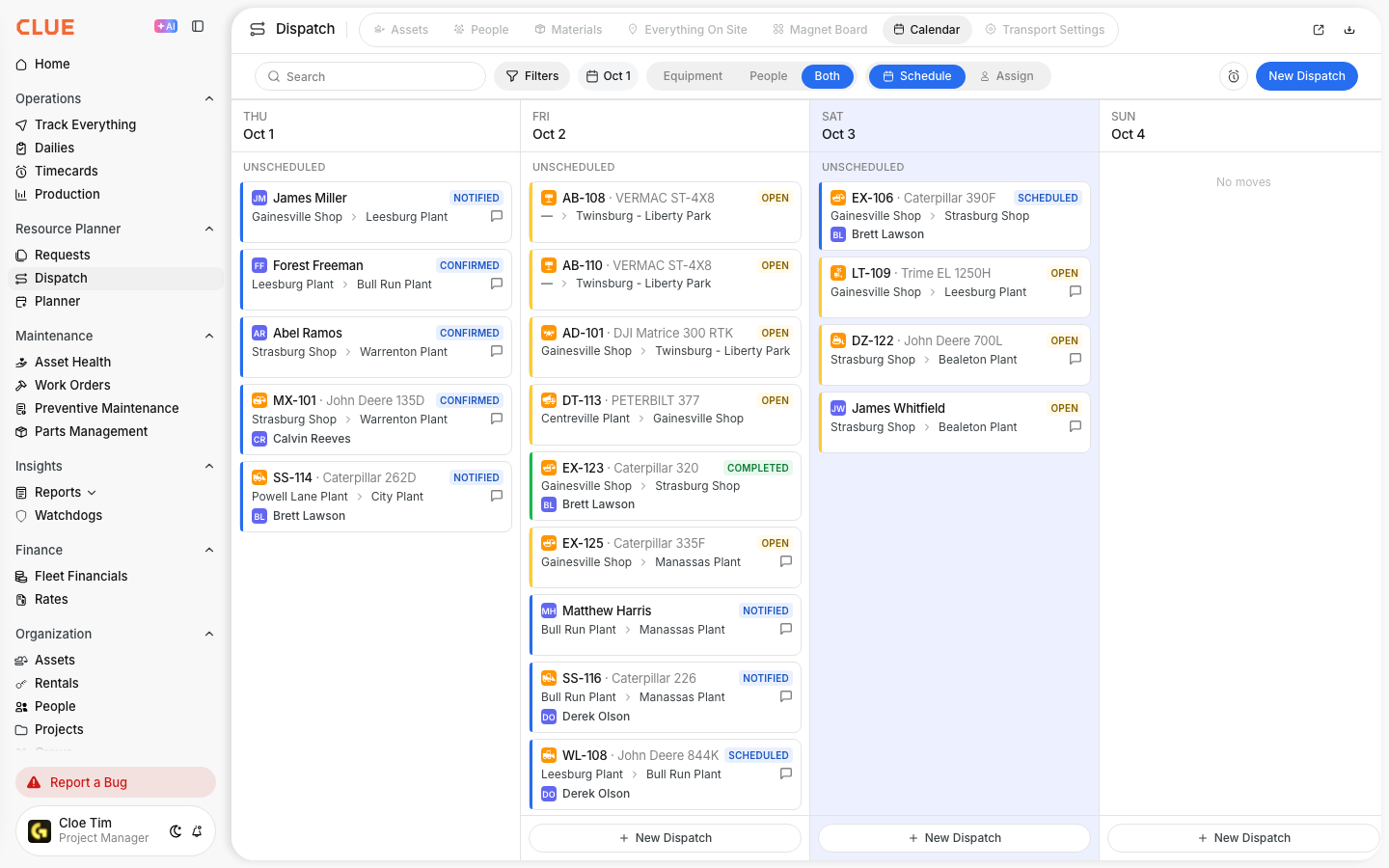Select Schedule mode
Viewport: 1389px width, 868px height.
pos(917,76)
